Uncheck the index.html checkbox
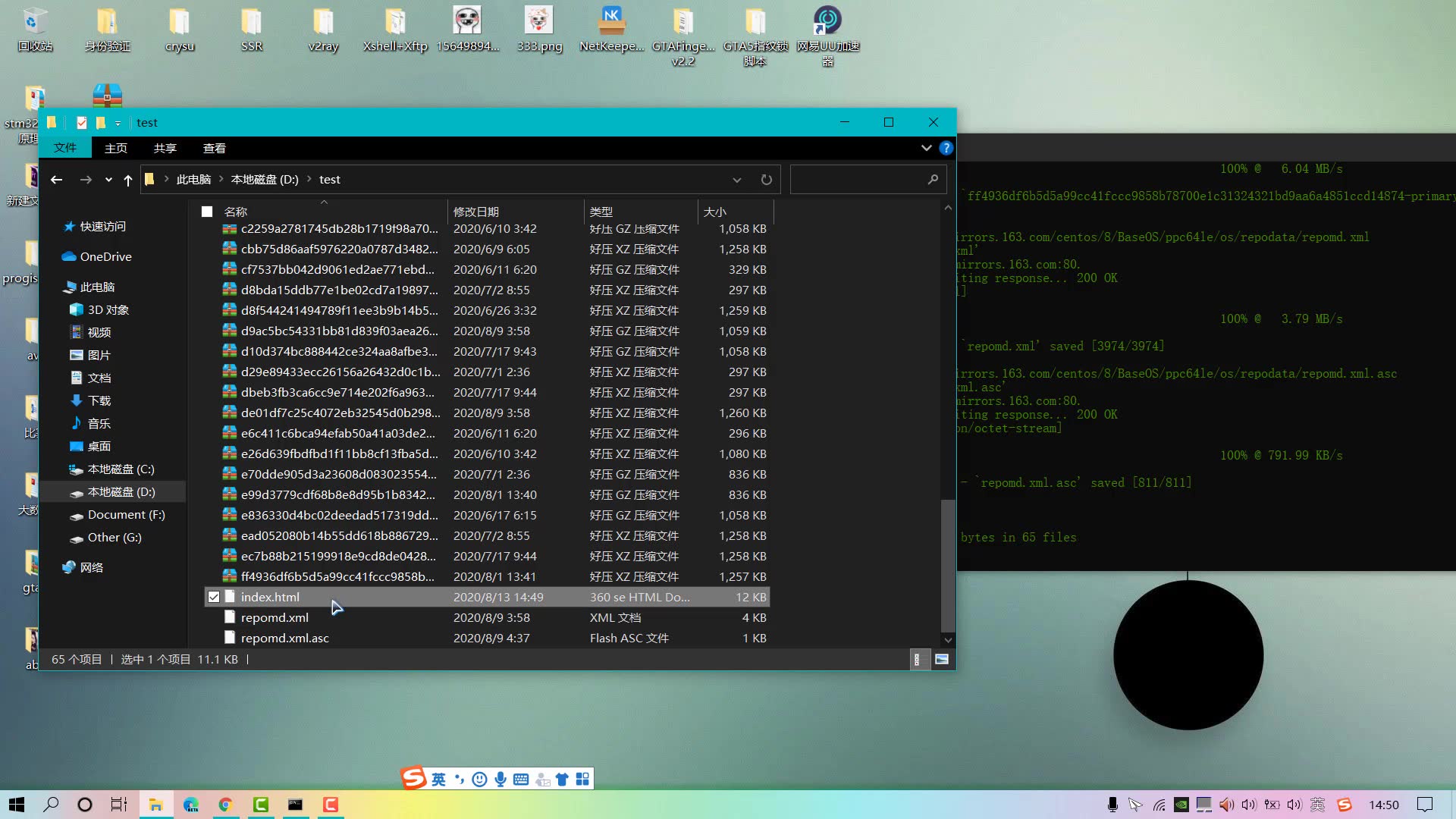Viewport: 1456px width, 819px height. 214,598
